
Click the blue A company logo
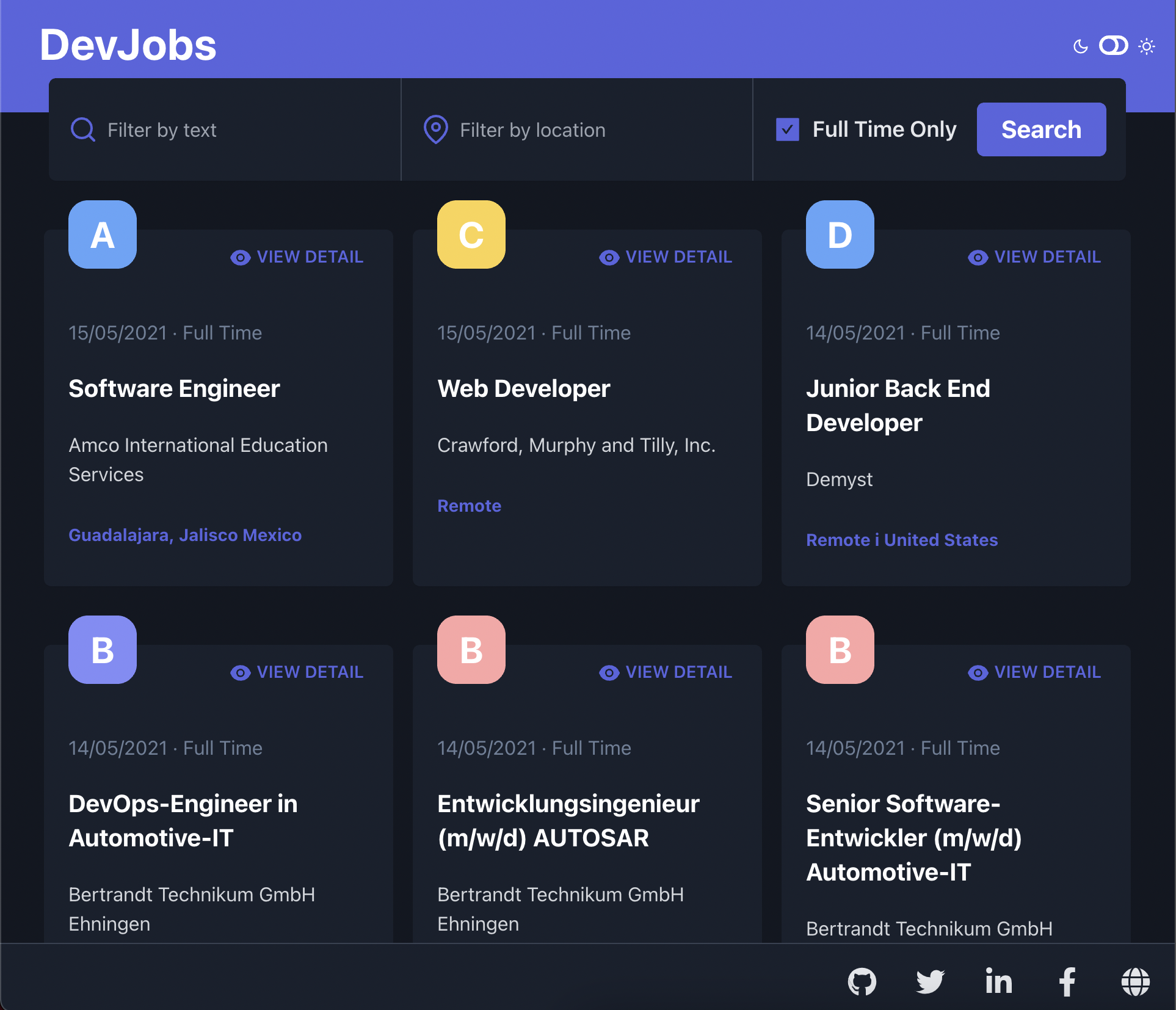pyautogui.click(x=103, y=234)
